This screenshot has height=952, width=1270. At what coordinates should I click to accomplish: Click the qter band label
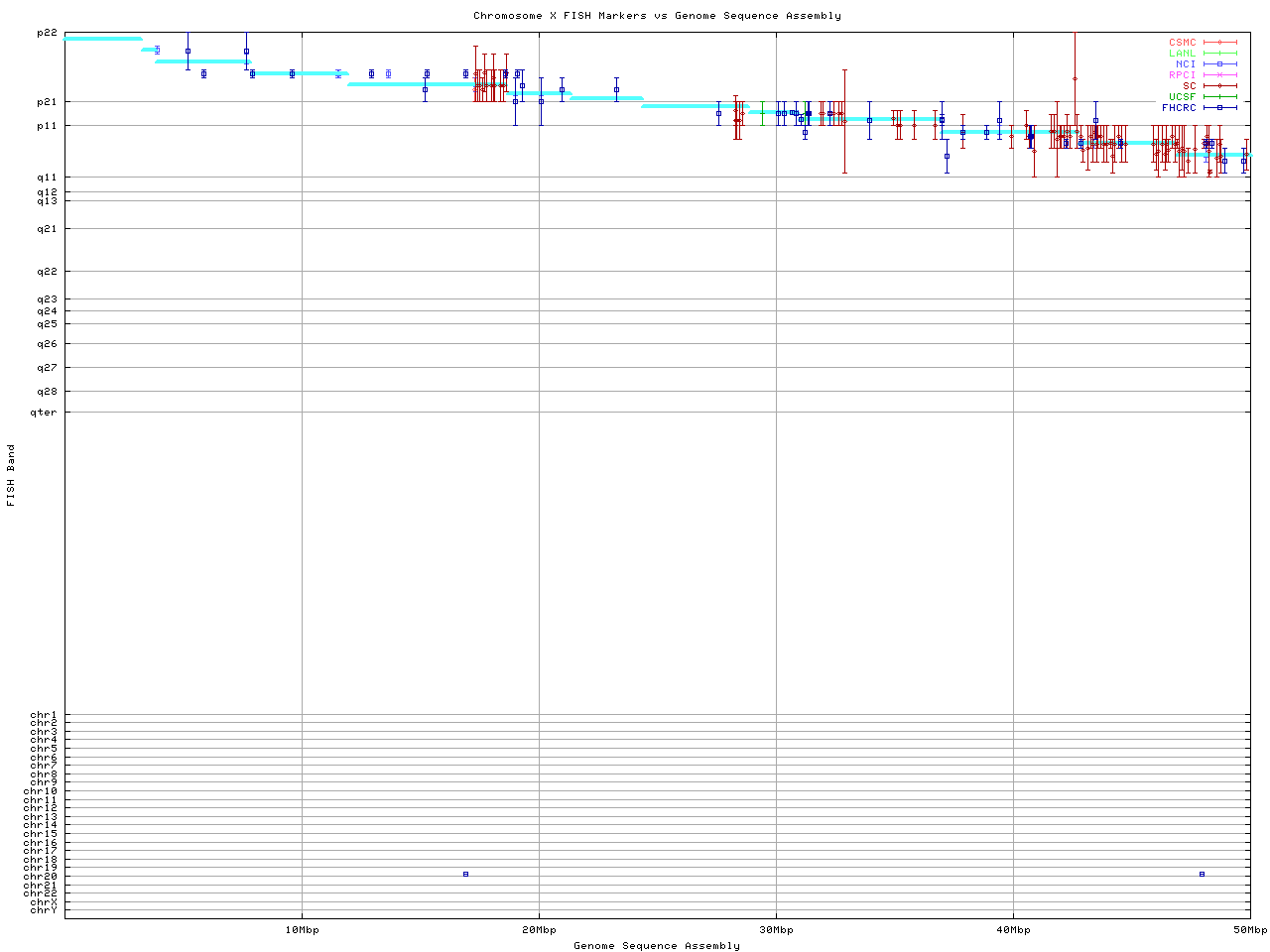(x=44, y=413)
